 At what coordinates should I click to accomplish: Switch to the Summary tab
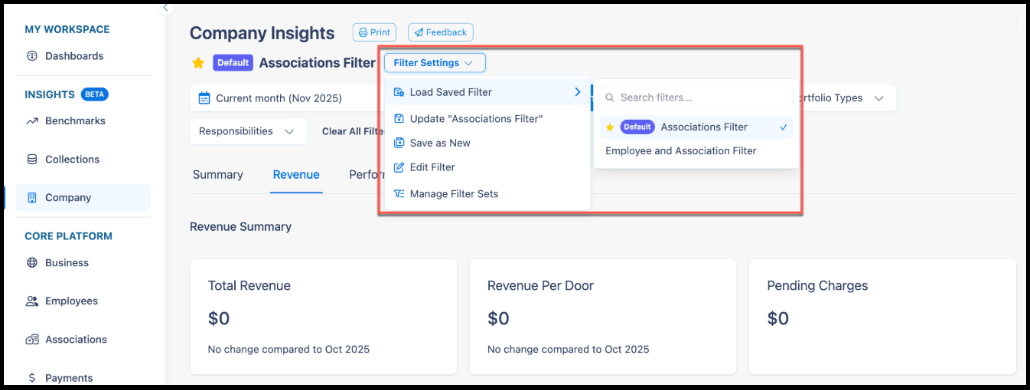coord(217,175)
